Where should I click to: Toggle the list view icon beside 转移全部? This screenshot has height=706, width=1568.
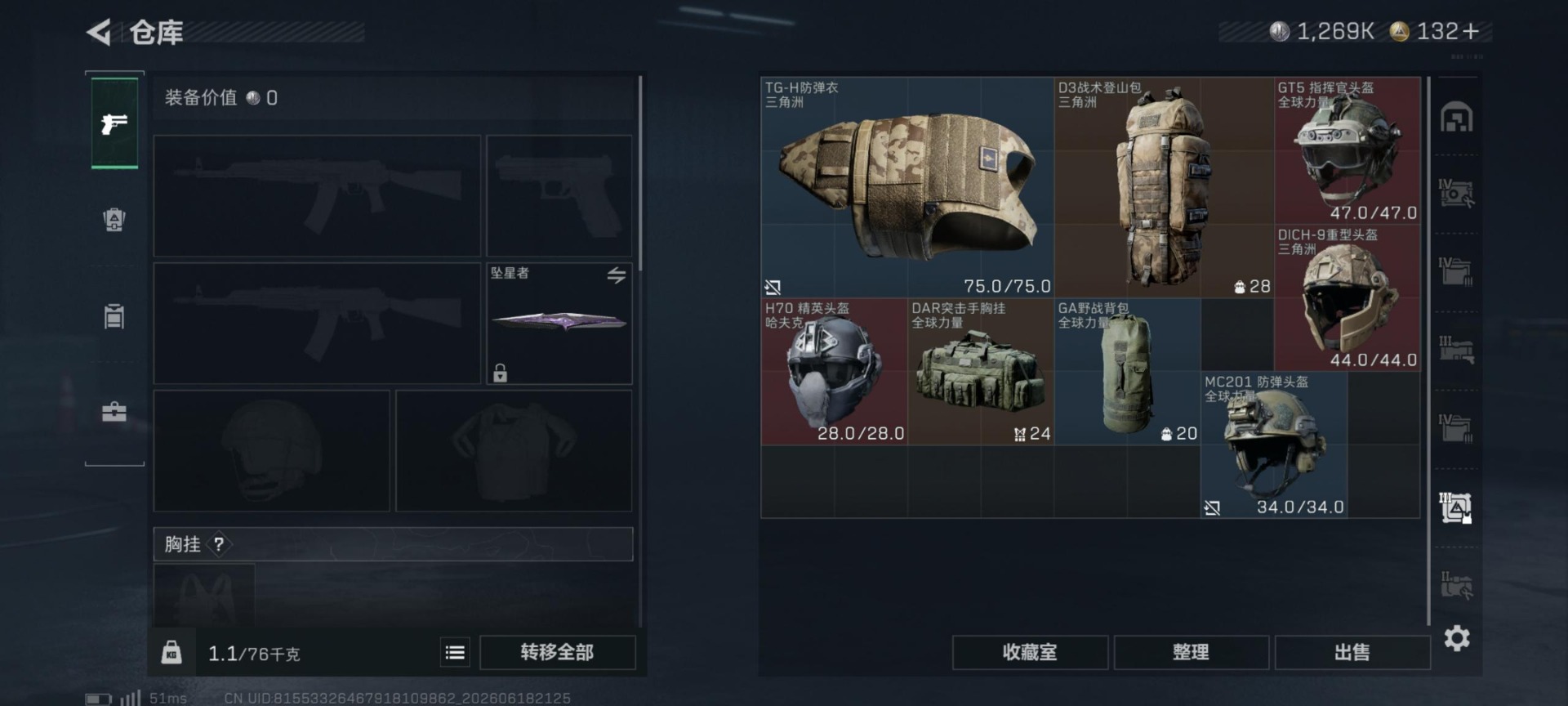pyautogui.click(x=455, y=652)
